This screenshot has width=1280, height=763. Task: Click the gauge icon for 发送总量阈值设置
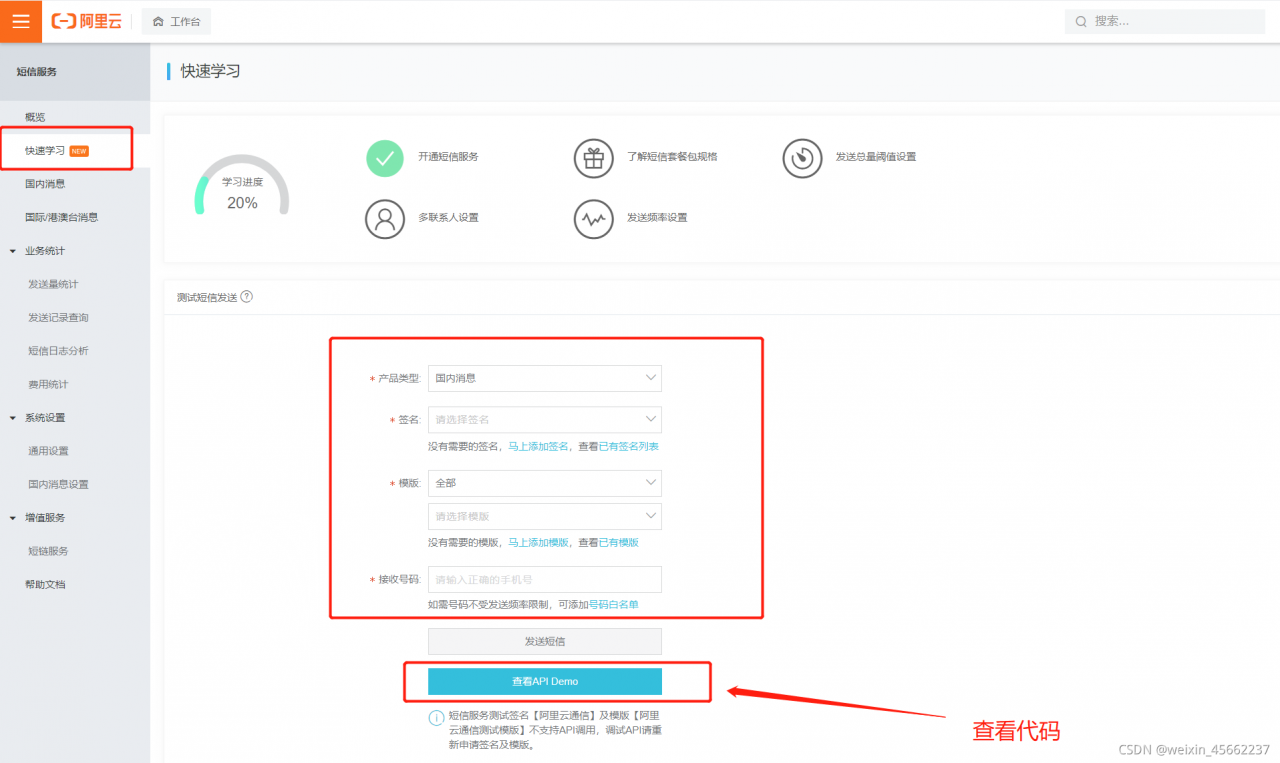[802, 157]
